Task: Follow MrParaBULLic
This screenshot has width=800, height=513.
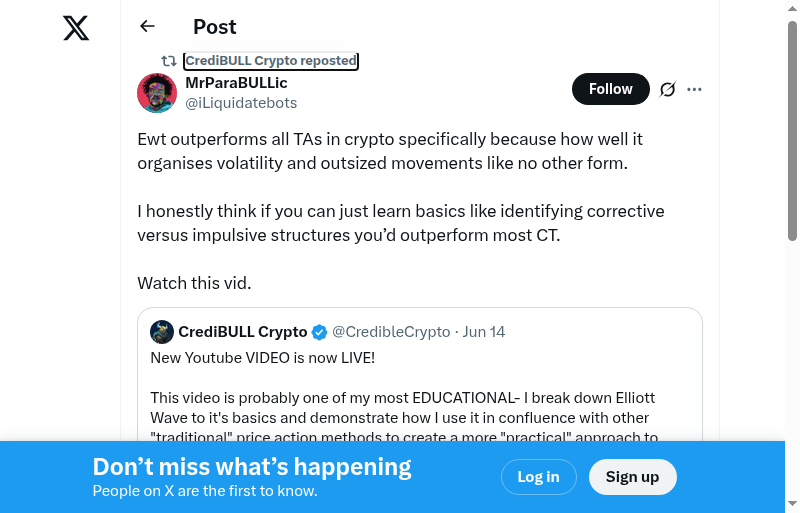Action: click(x=610, y=89)
